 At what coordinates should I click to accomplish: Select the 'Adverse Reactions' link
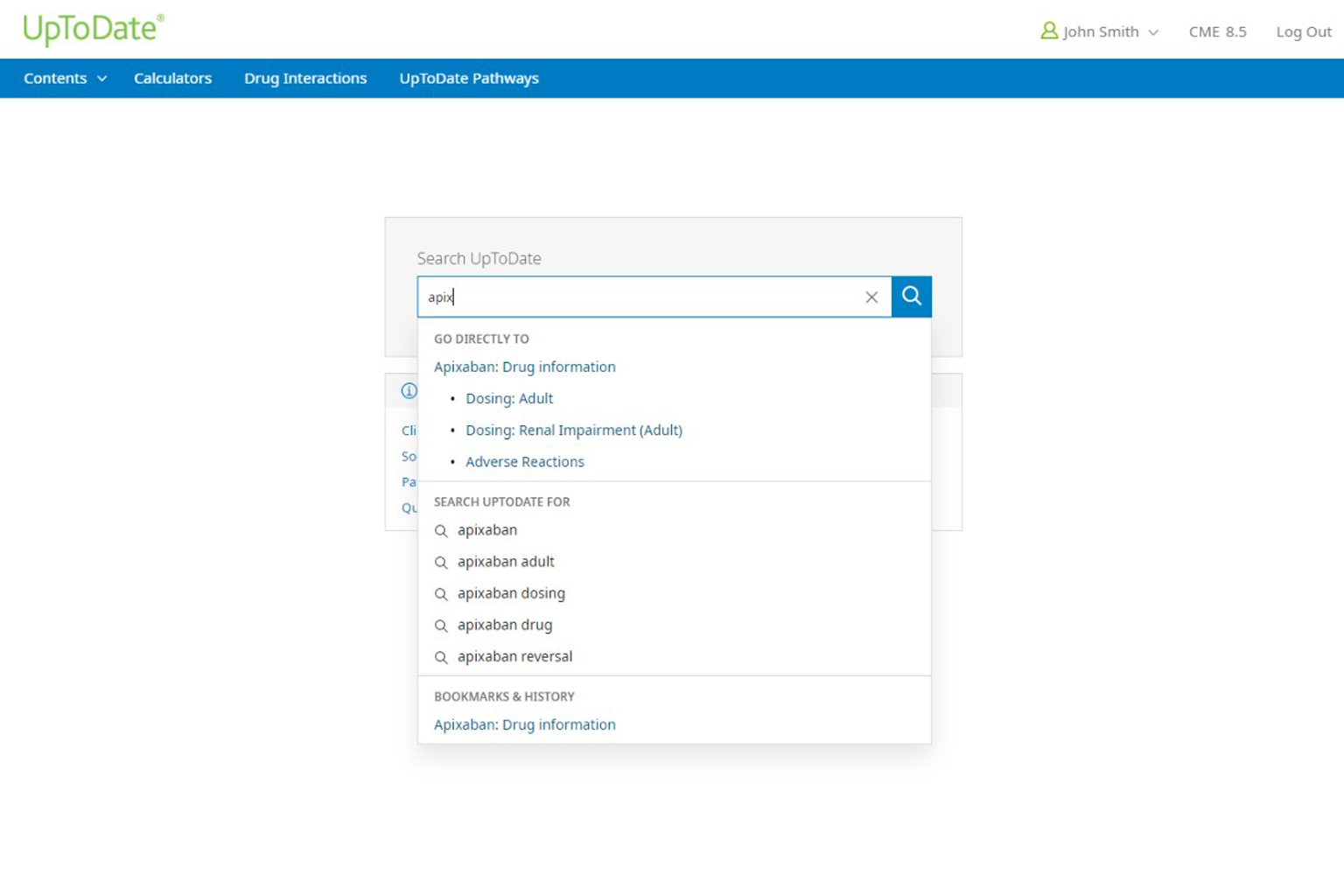point(524,461)
